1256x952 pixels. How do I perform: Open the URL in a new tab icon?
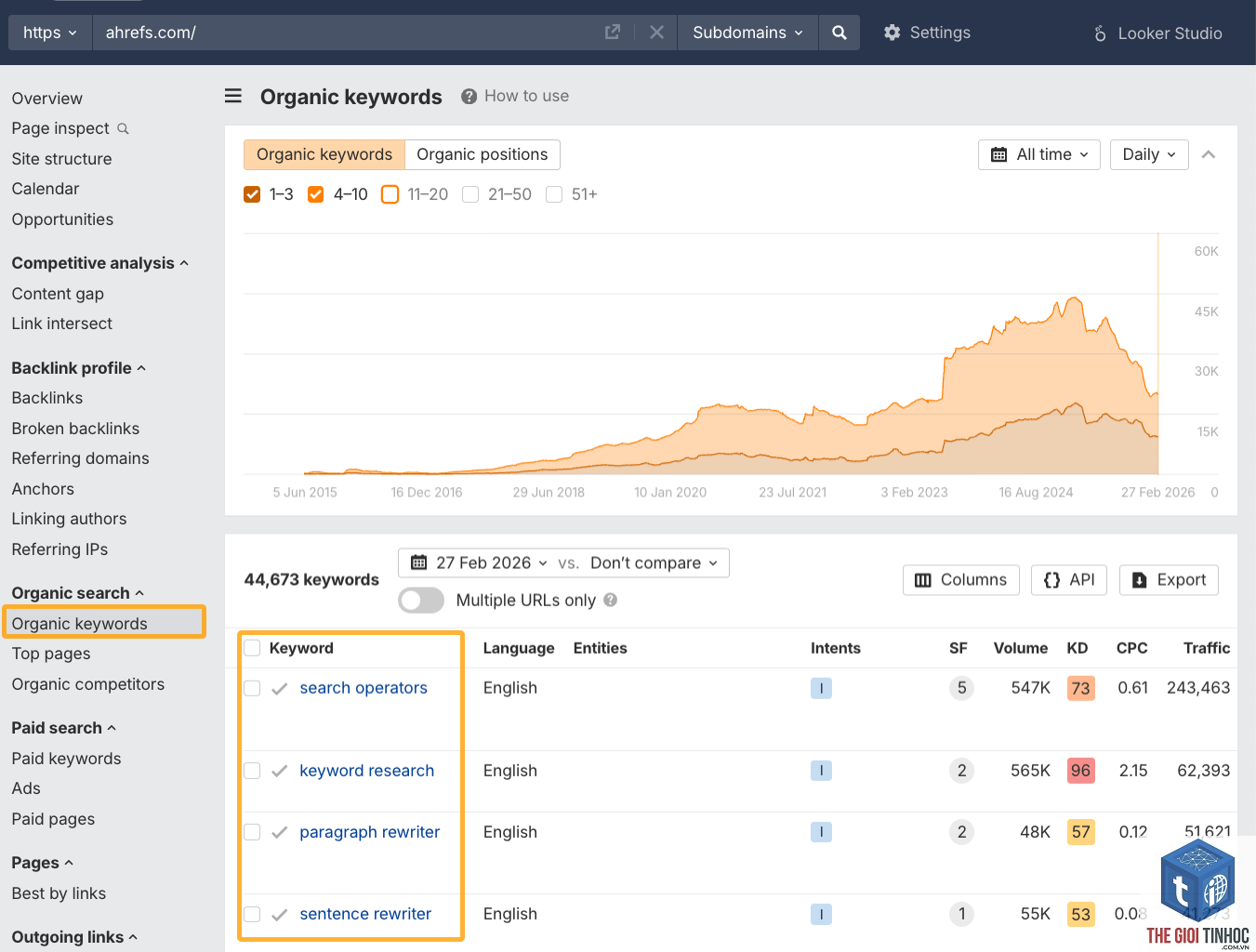pyautogui.click(x=612, y=33)
